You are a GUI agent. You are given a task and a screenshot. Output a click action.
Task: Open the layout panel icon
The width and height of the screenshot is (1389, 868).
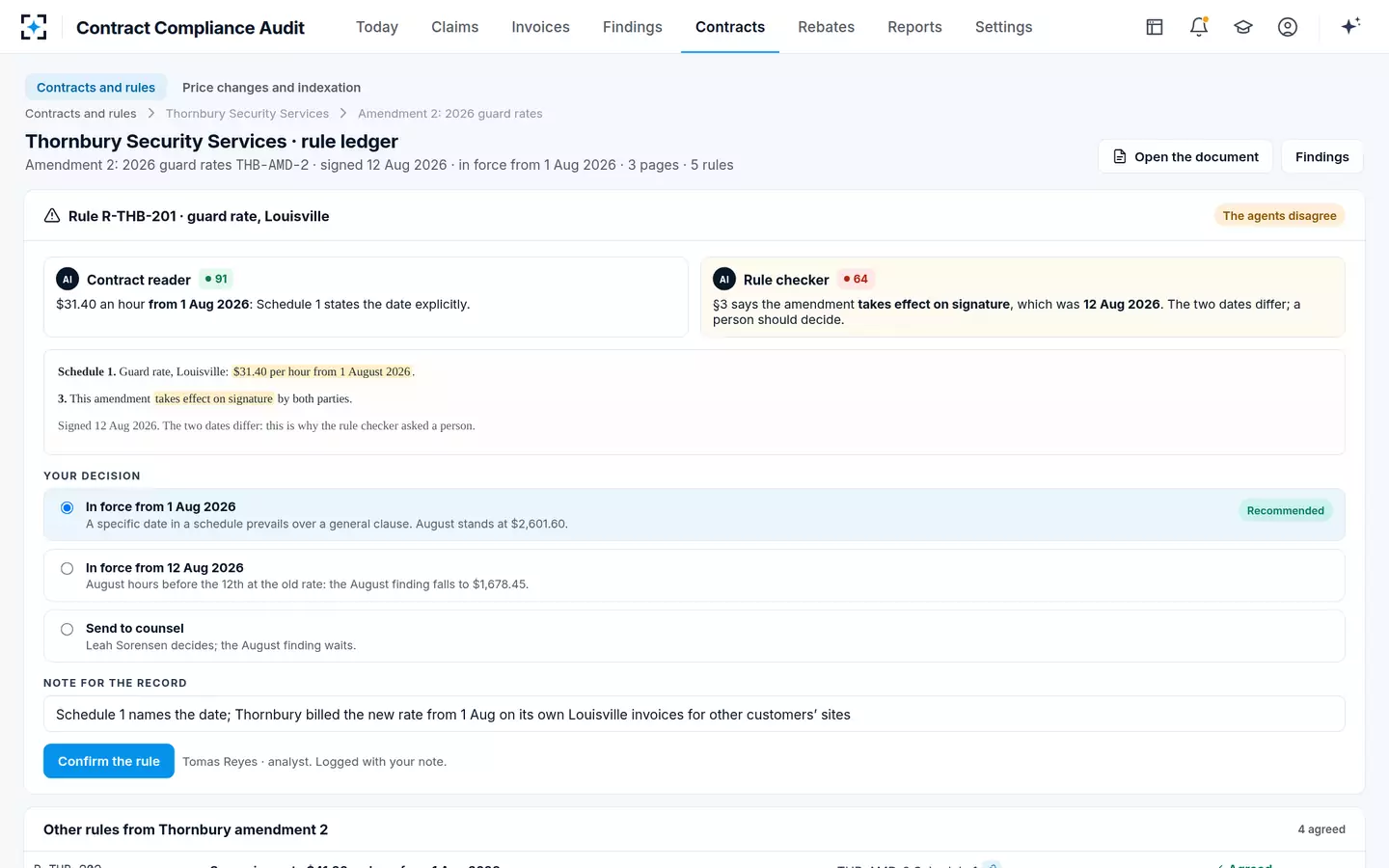pyautogui.click(x=1155, y=27)
